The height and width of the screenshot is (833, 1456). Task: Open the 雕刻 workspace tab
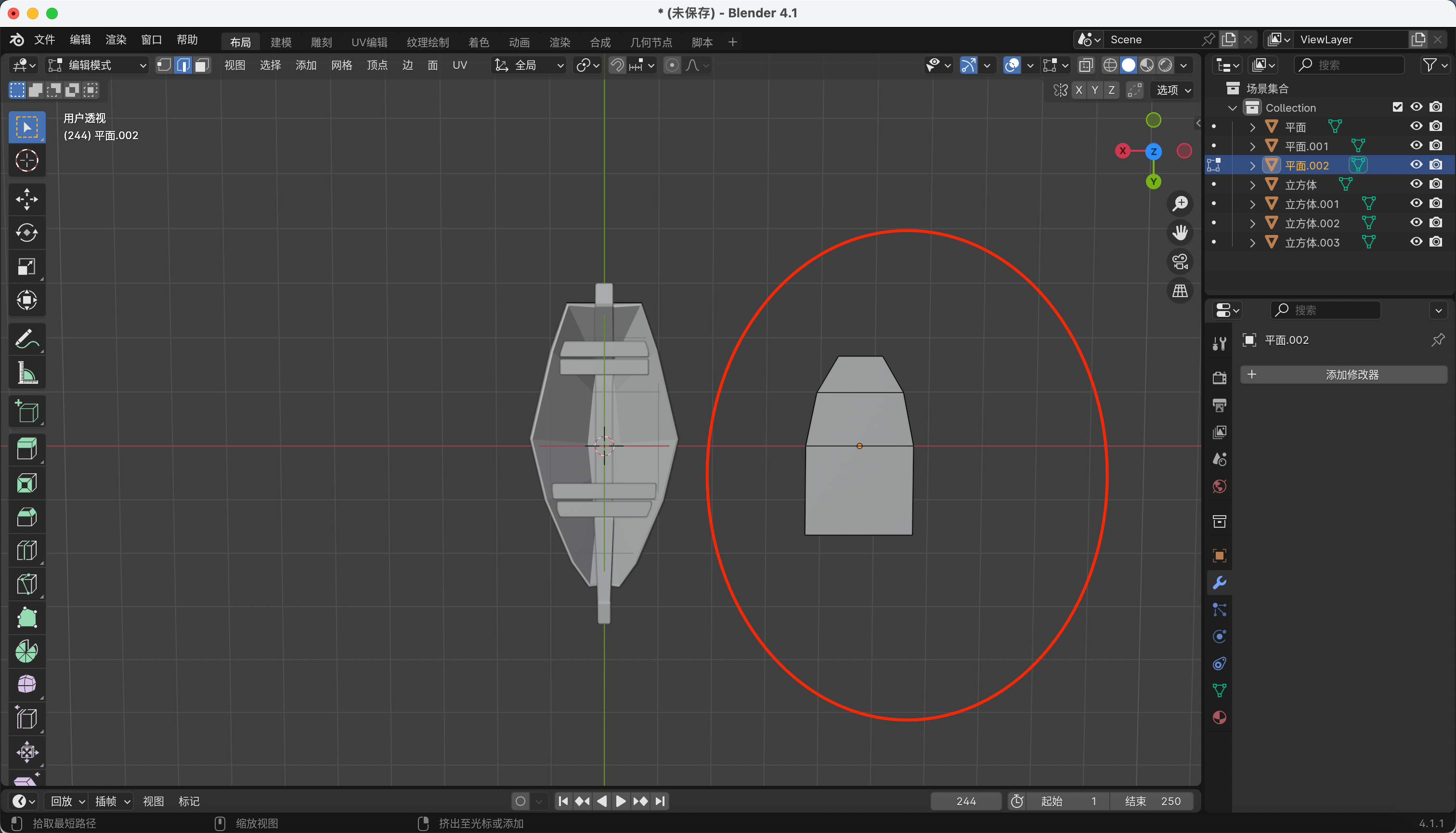tap(321, 42)
